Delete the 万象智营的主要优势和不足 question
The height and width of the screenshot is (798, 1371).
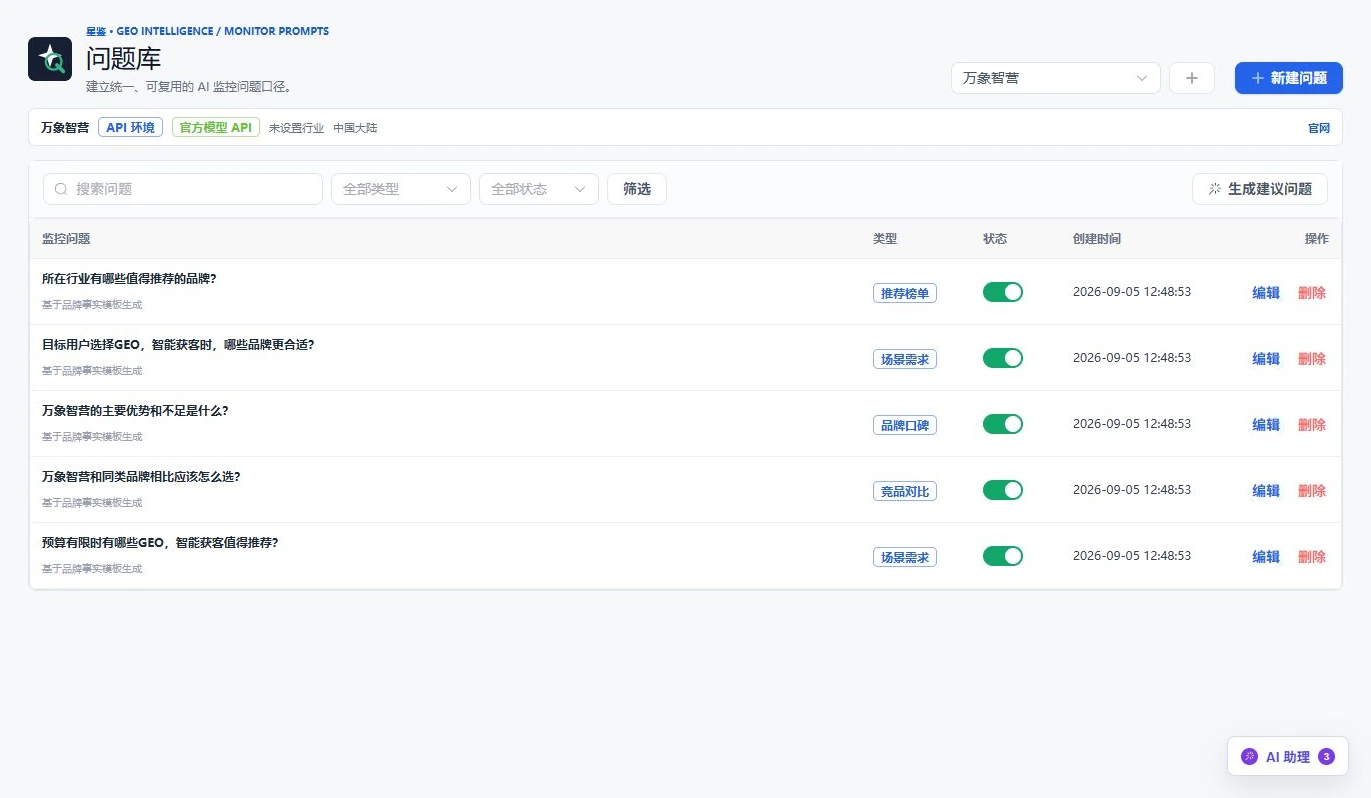coord(1312,425)
